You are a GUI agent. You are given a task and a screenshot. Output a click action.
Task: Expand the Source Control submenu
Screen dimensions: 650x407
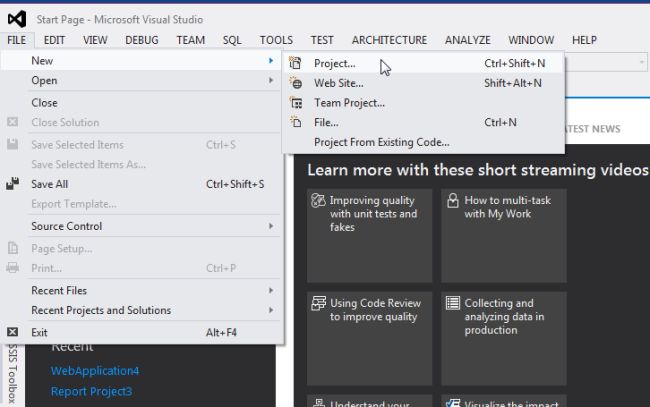click(270, 227)
